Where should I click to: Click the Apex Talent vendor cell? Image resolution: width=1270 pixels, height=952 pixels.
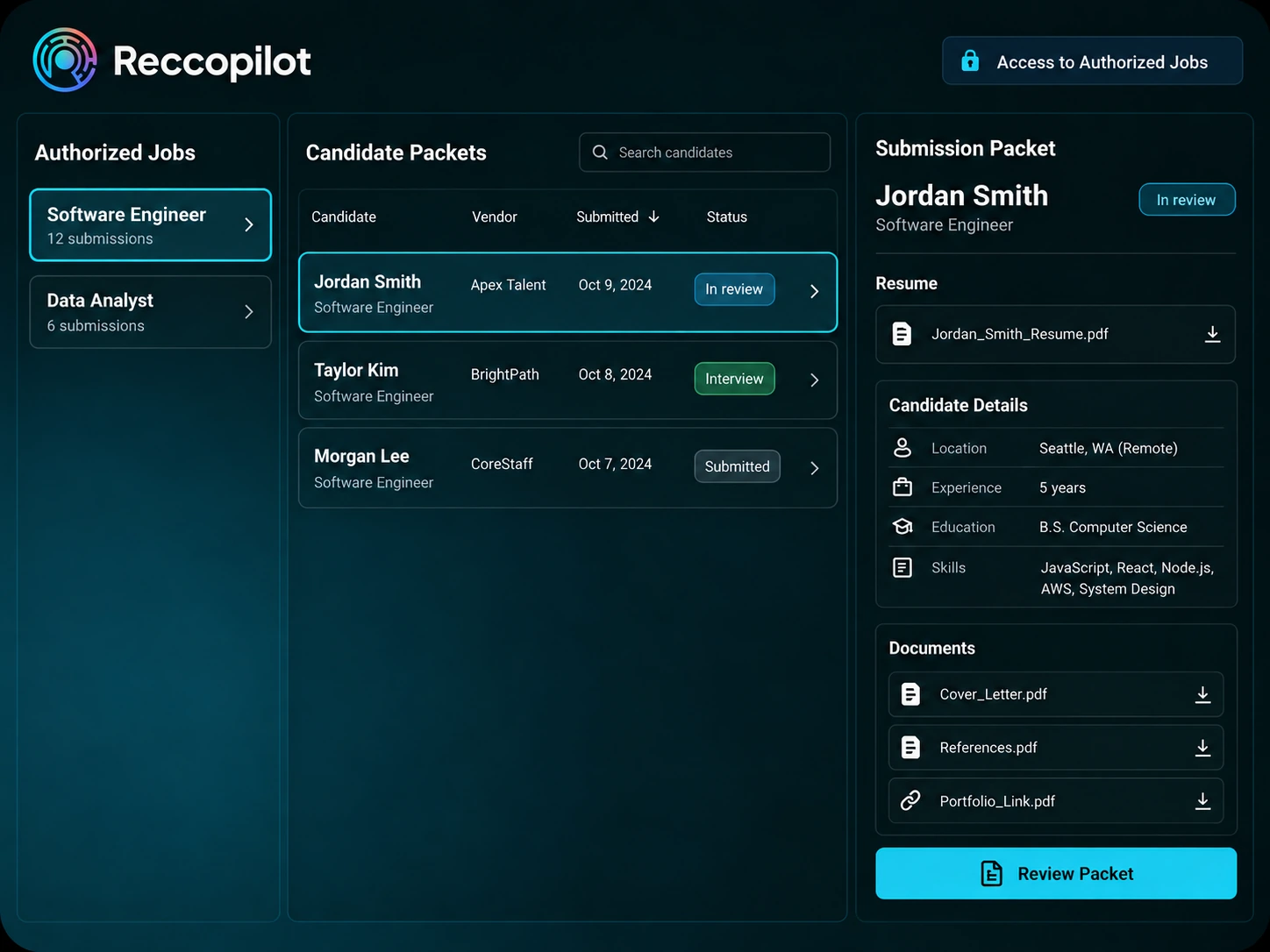[x=509, y=285]
